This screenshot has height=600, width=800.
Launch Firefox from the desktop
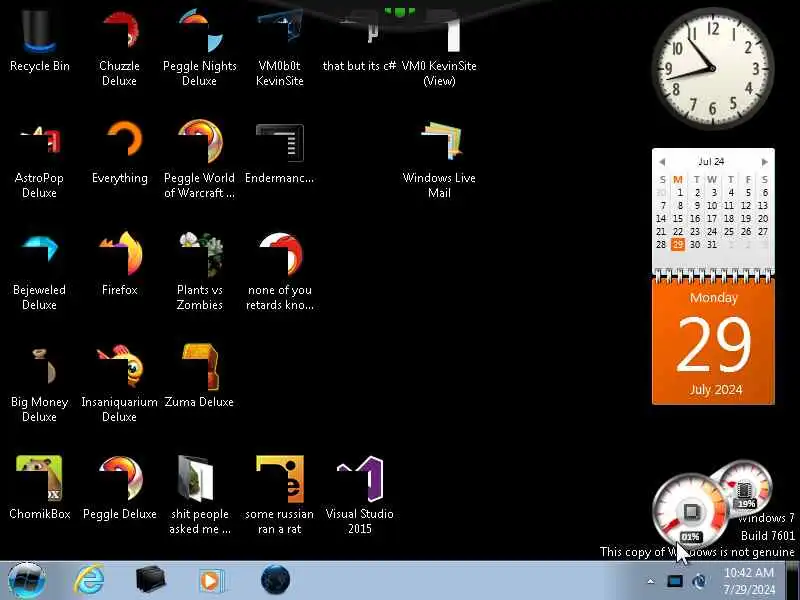pyautogui.click(x=119, y=264)
